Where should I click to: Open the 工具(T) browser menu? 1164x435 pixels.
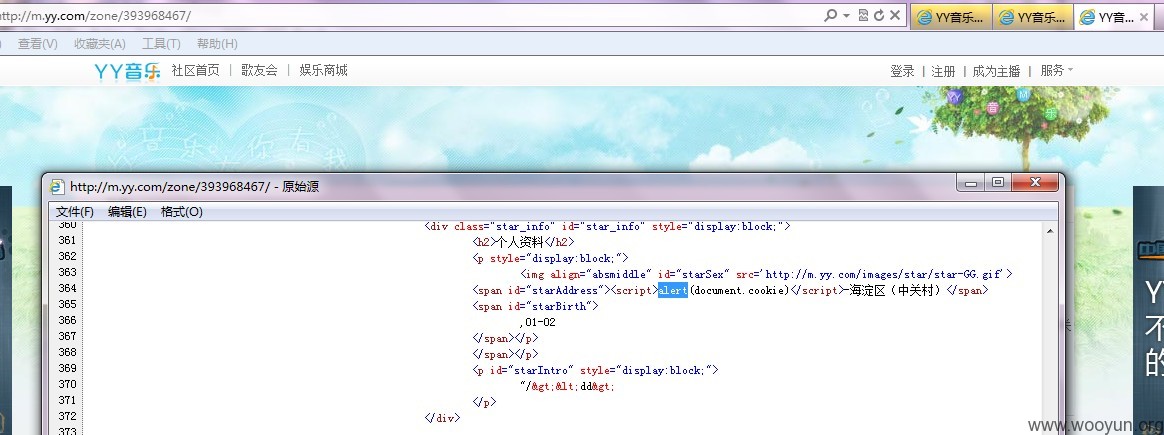pos(161,44)
